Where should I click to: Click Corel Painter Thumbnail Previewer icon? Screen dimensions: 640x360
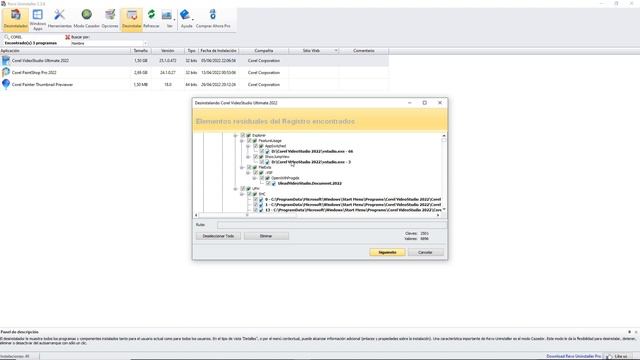(x=6, y=84)
